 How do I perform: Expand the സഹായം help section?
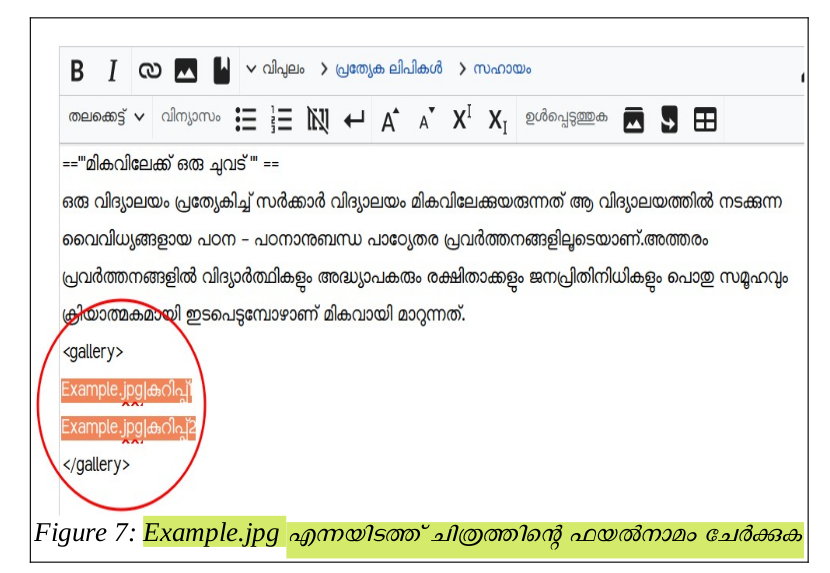tap(495, 69)
